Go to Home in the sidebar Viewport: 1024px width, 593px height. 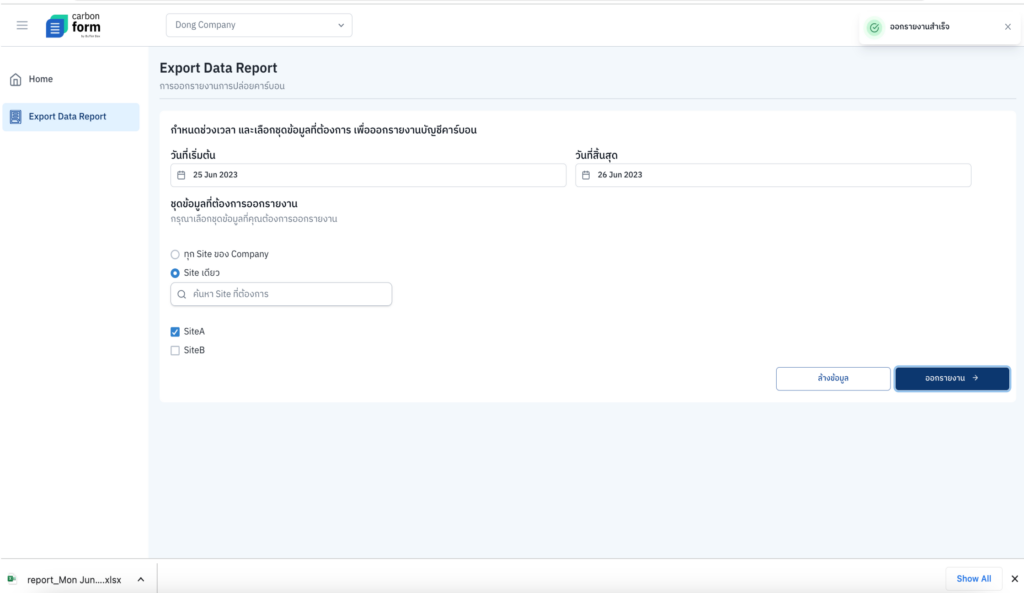[41, 79]
